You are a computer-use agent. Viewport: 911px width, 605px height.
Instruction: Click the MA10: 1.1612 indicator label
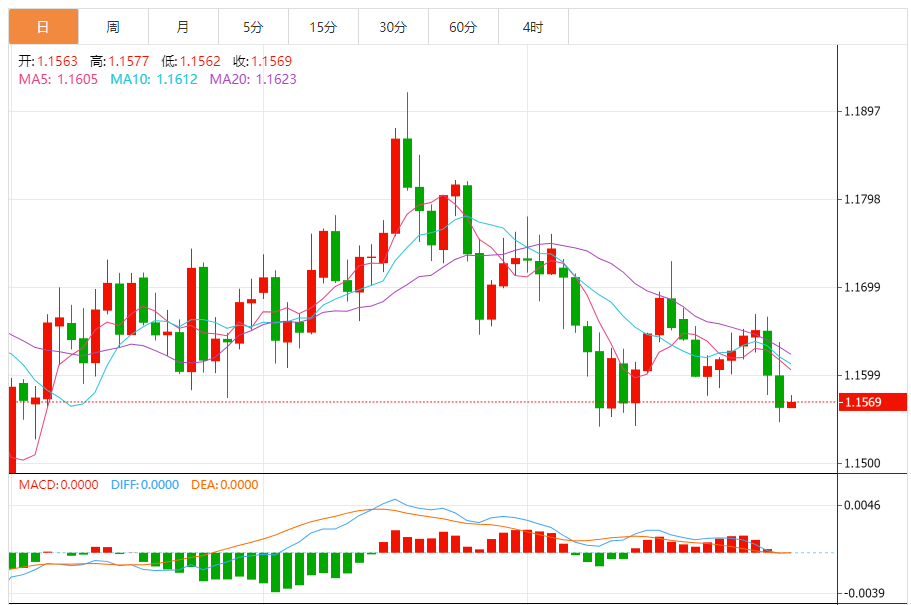[154, 79]
